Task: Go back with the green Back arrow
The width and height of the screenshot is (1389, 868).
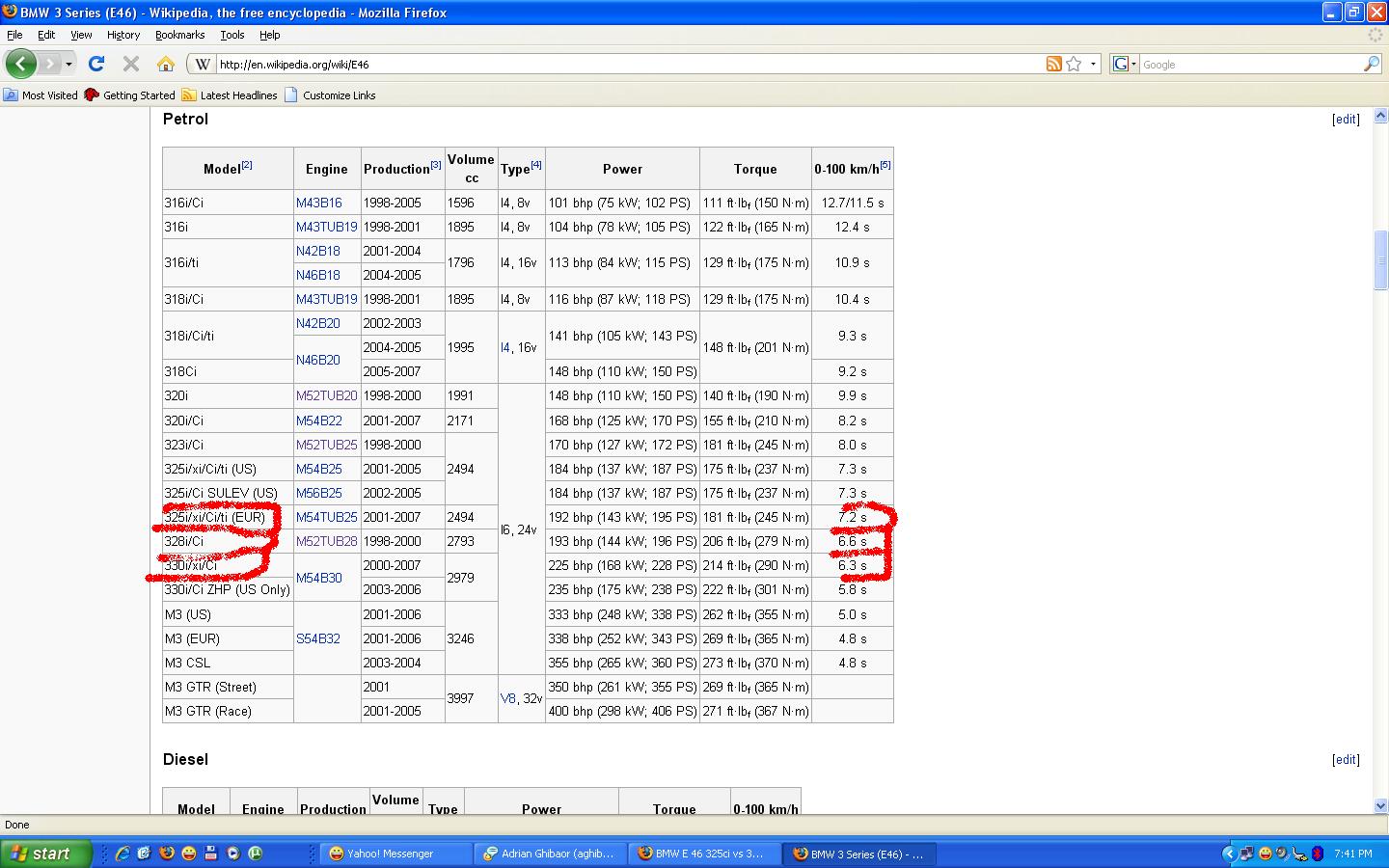Action: coord(20,64)
